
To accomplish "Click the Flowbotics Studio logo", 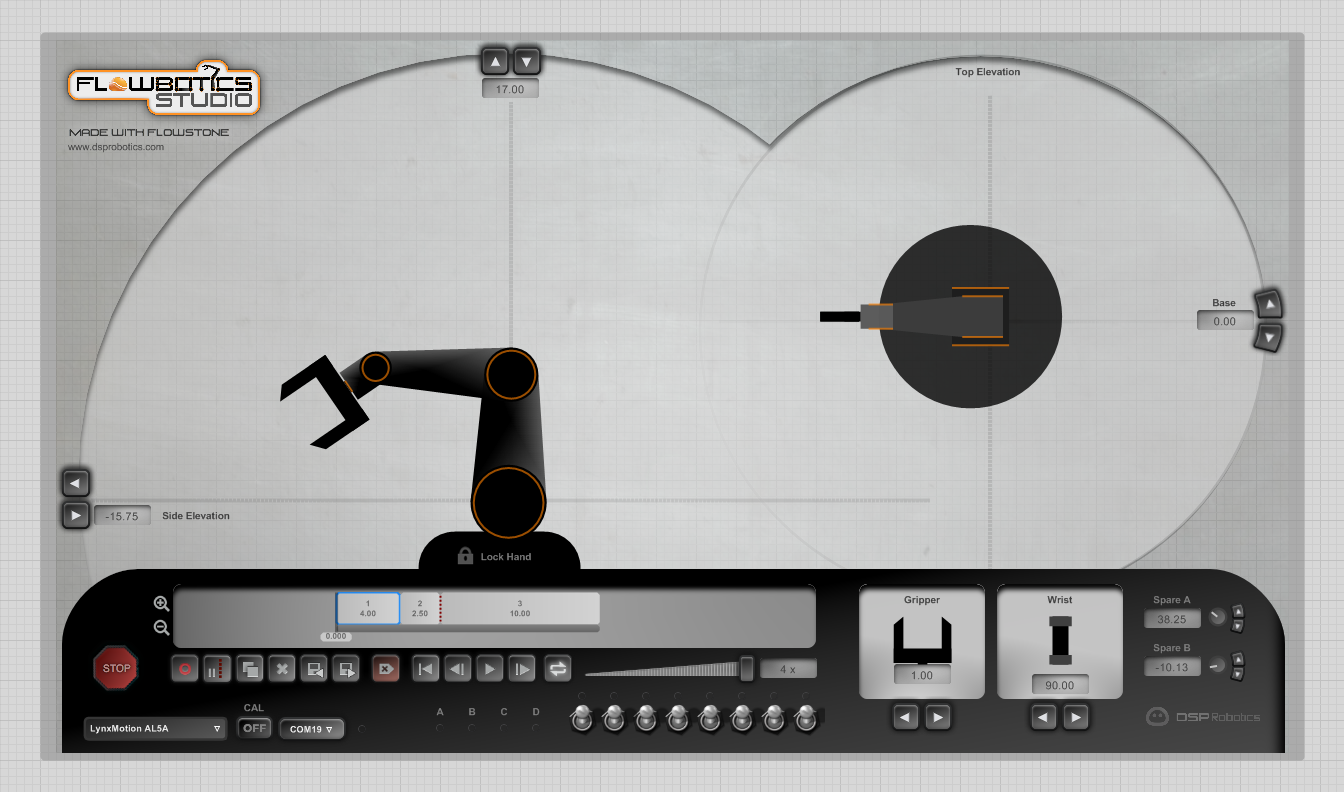I will pos(164,90).
